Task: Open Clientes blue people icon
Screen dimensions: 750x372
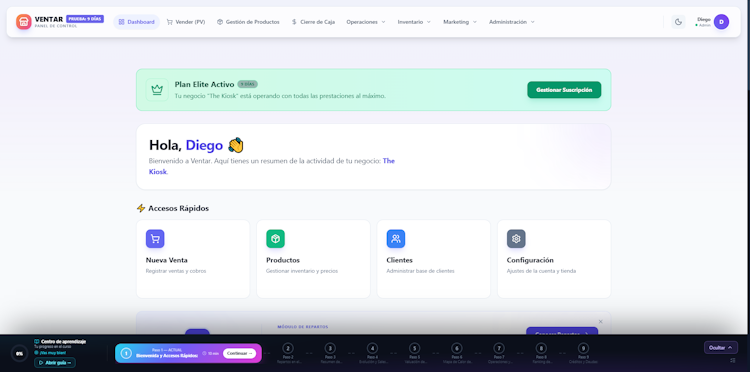Action: 396,239
